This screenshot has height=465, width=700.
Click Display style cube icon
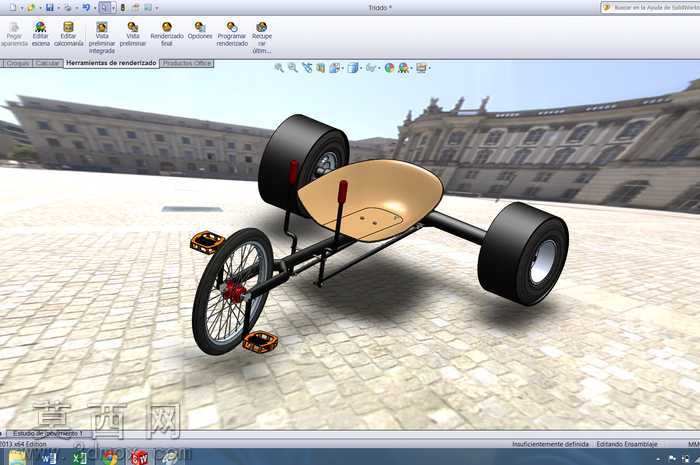[x=353, y=68]
